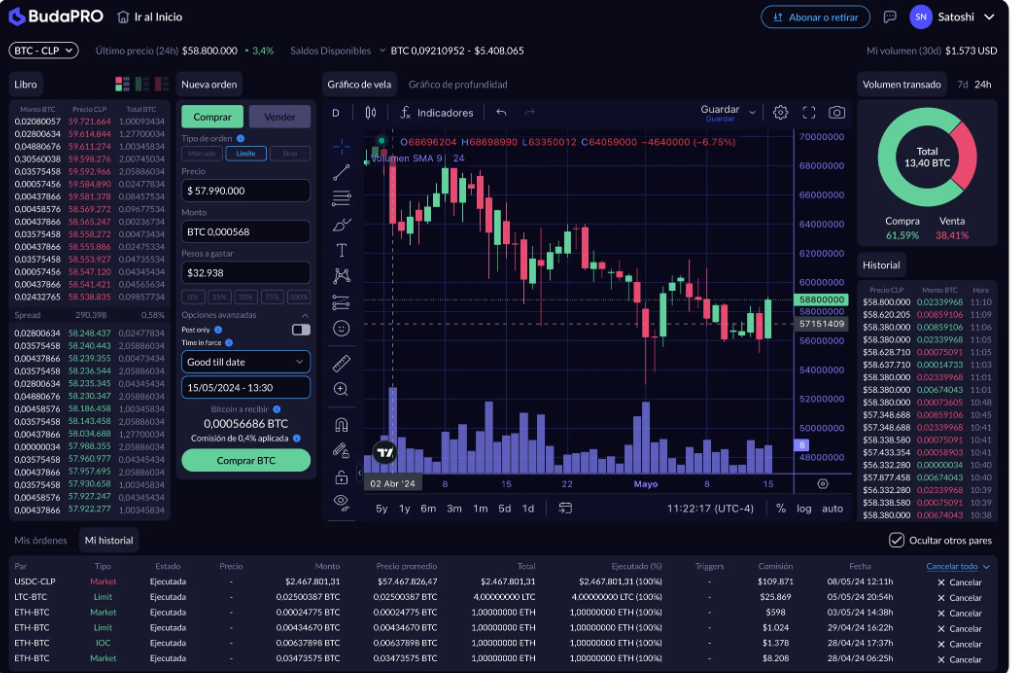Switch to Mis órdenes tab
The image size is (1011, 673).
(41, 540)
